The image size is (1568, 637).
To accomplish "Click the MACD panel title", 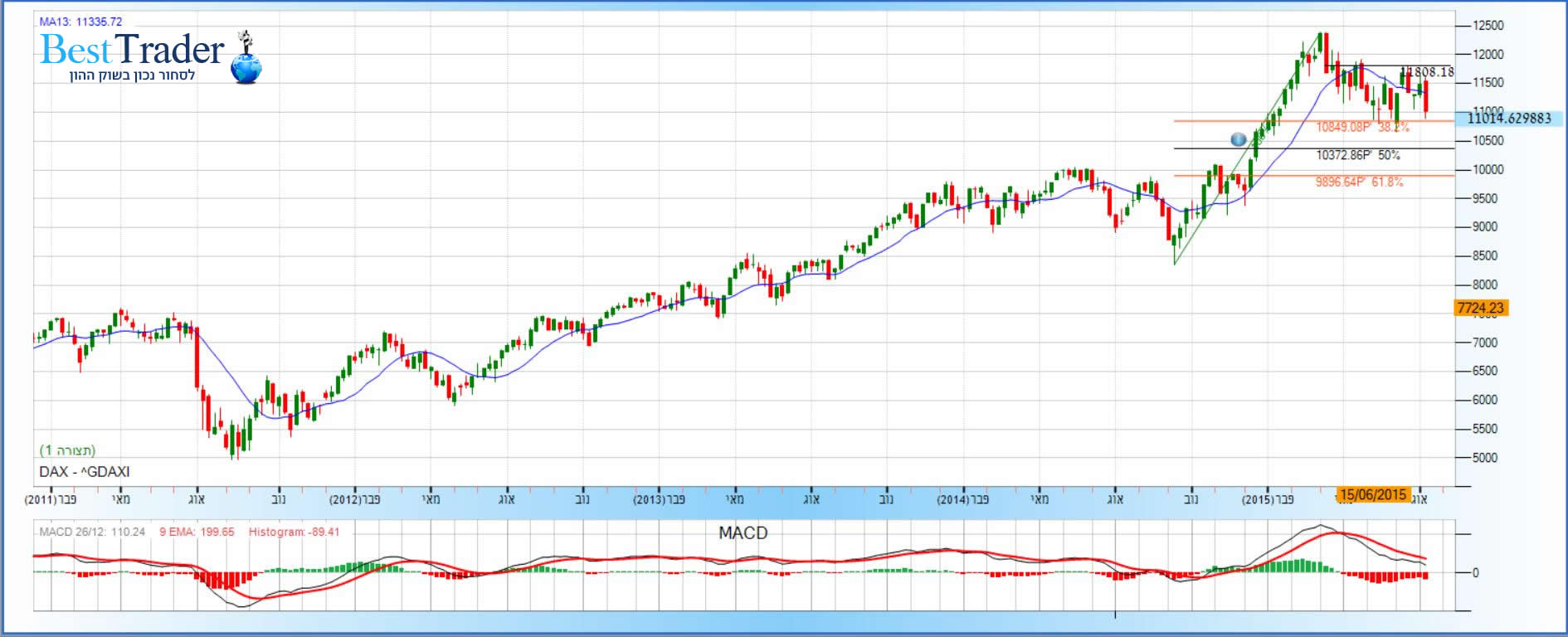I will coord(743,532).
